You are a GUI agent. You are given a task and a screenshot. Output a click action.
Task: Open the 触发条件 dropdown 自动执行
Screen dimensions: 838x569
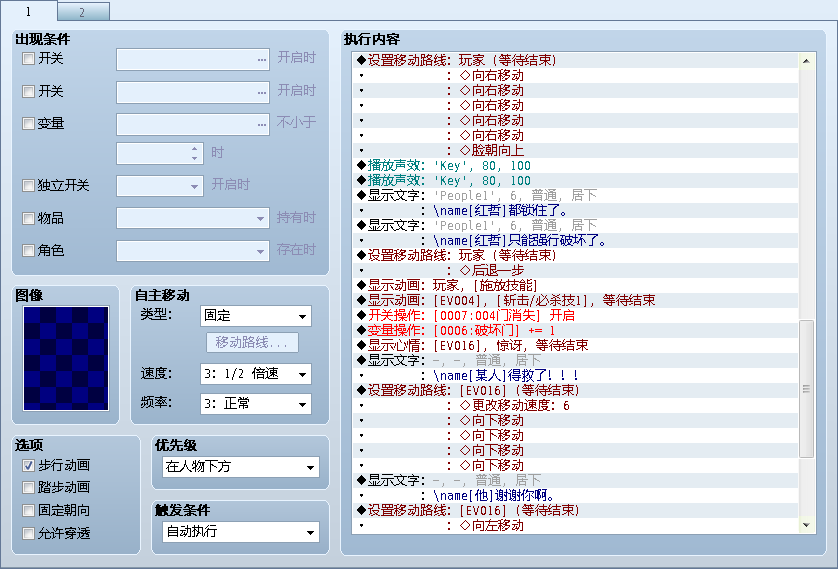[x=241, y=532]
